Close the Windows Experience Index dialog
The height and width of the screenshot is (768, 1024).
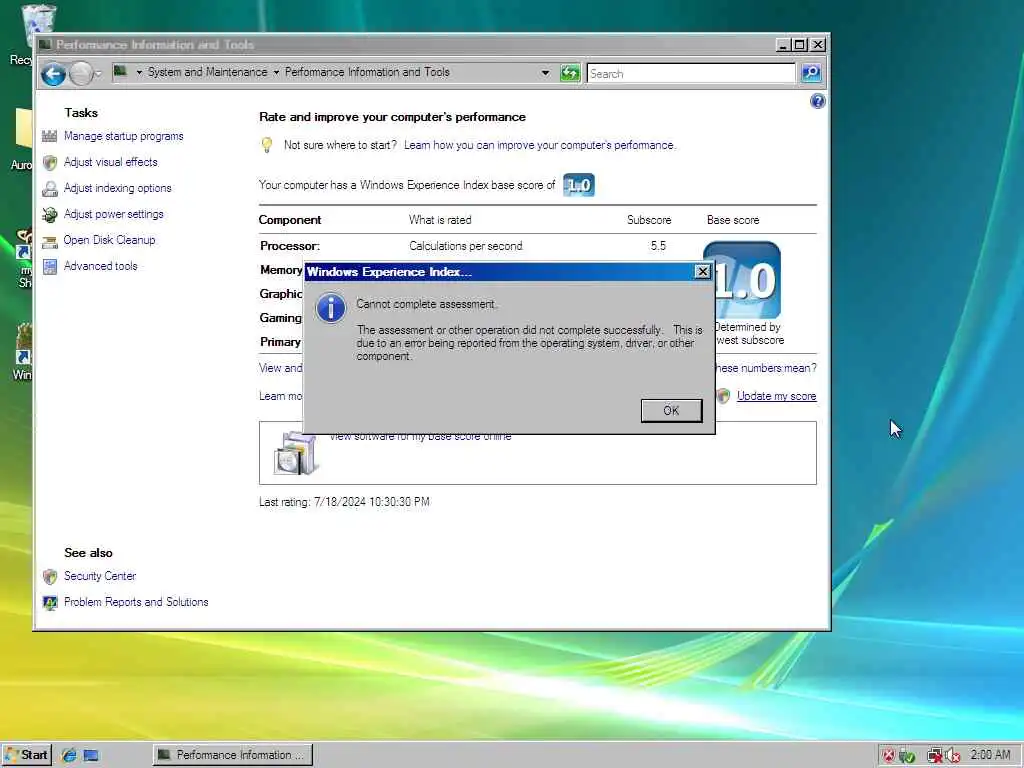[702, 272]
